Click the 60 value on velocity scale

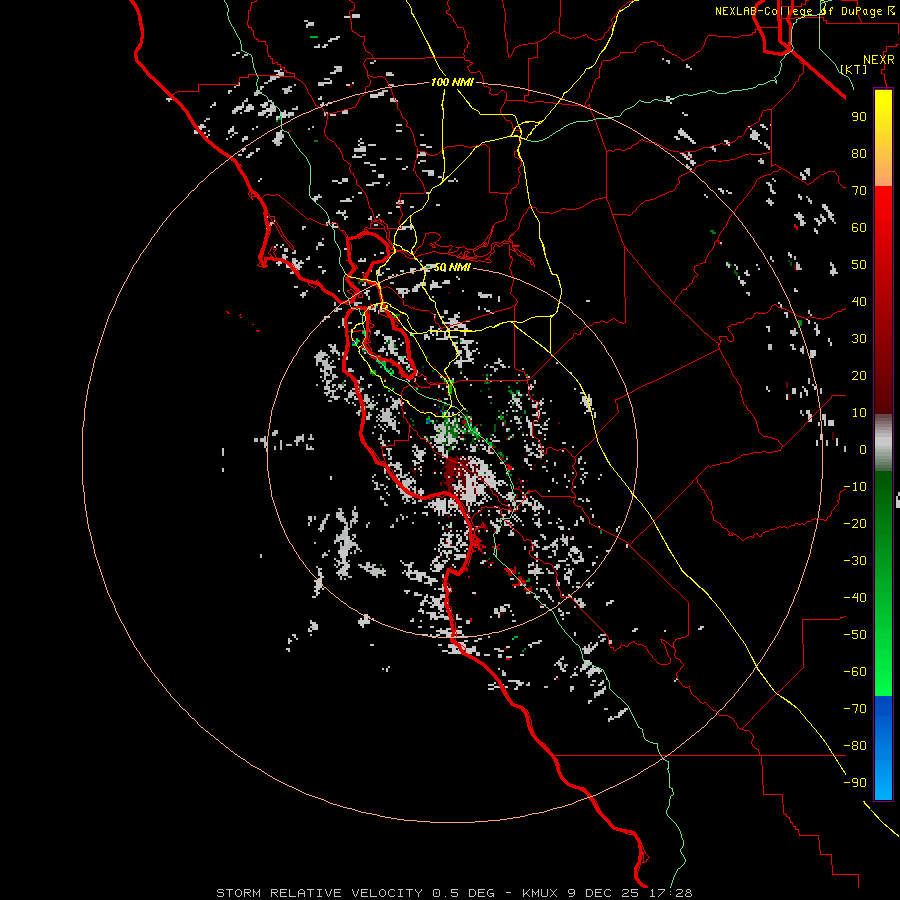tap(859, 228)
